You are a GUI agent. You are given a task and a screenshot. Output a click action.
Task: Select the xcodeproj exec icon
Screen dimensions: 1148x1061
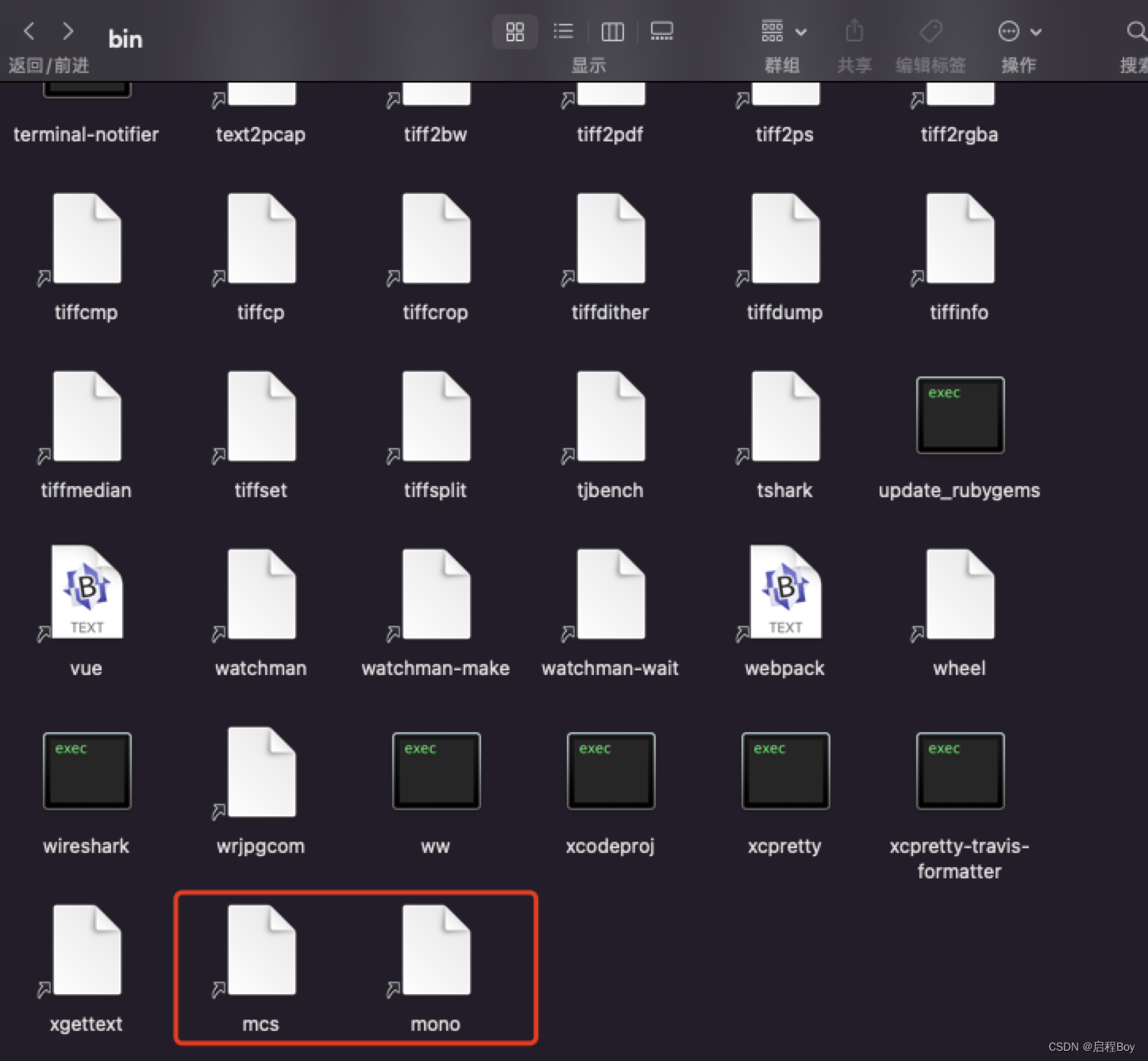click(x=611, y=771)
